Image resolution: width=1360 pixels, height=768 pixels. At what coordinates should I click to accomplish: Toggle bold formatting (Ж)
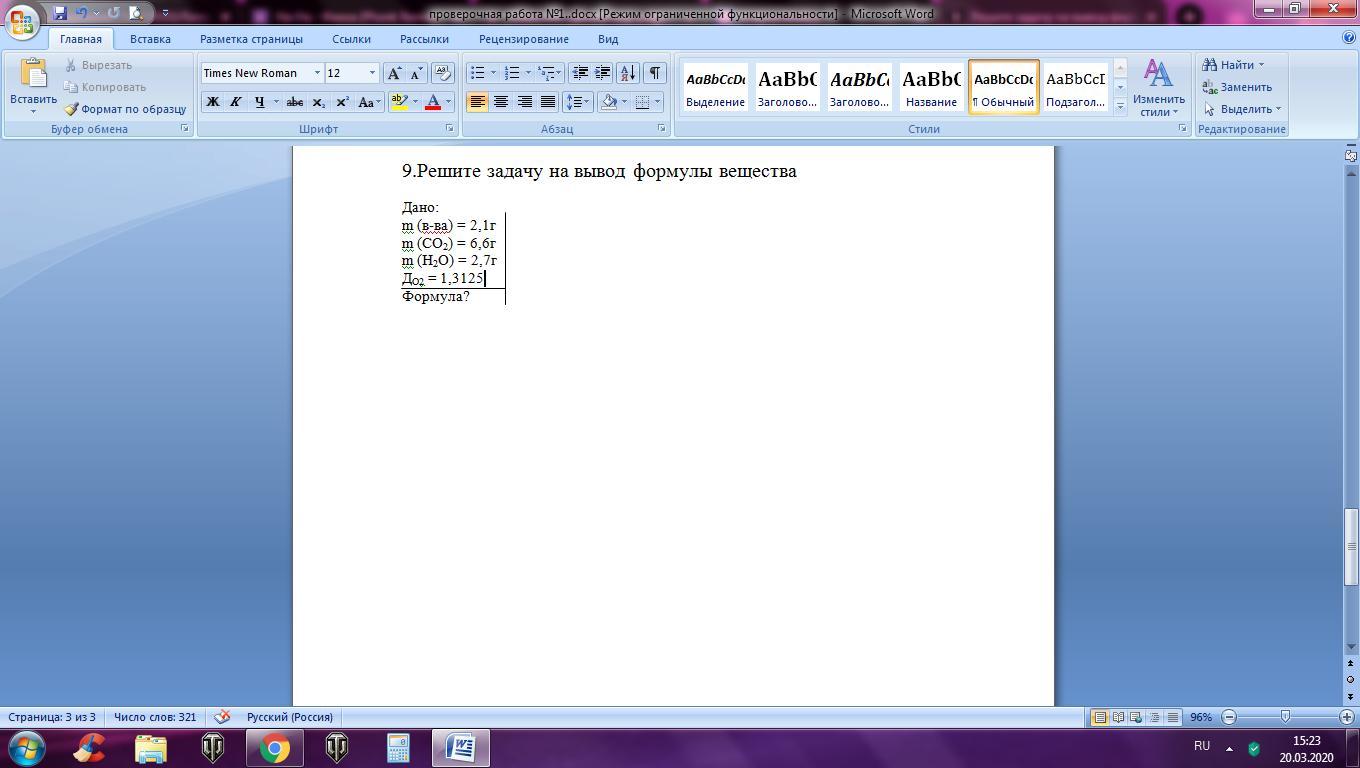[x=212, y=102]
